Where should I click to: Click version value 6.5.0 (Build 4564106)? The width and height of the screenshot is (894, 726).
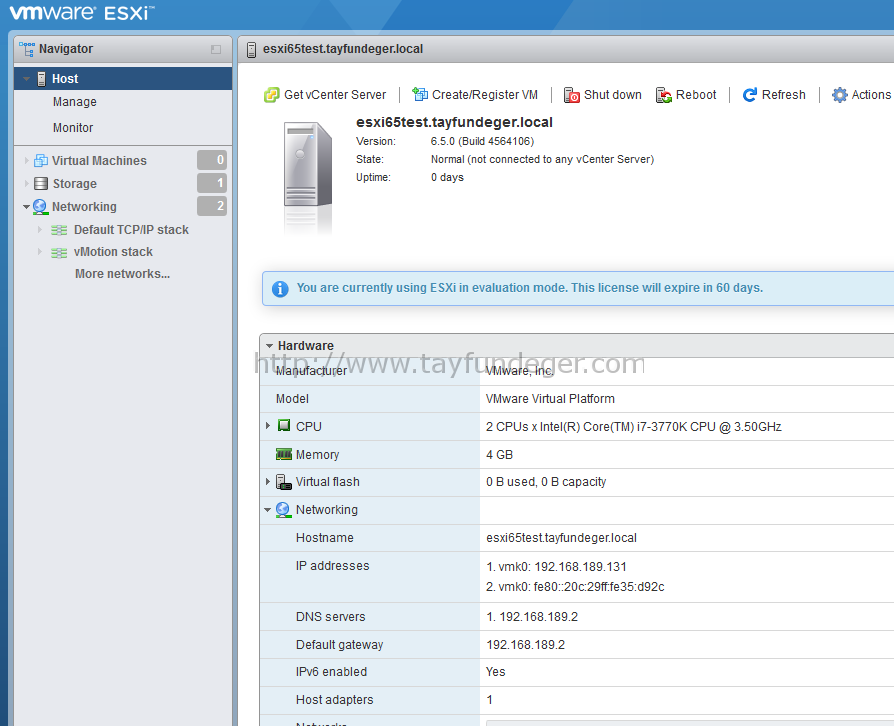click(482, 141)
